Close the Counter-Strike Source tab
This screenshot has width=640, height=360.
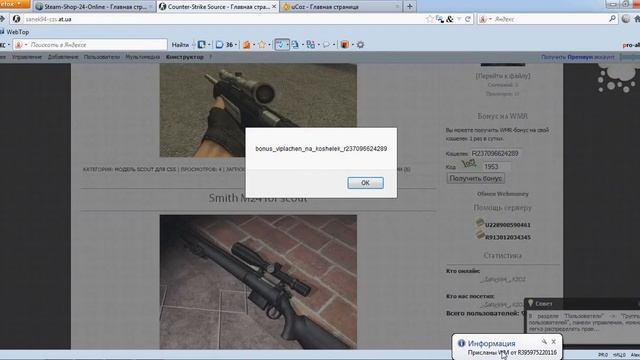pyautogui.click(x=274, y=7)
